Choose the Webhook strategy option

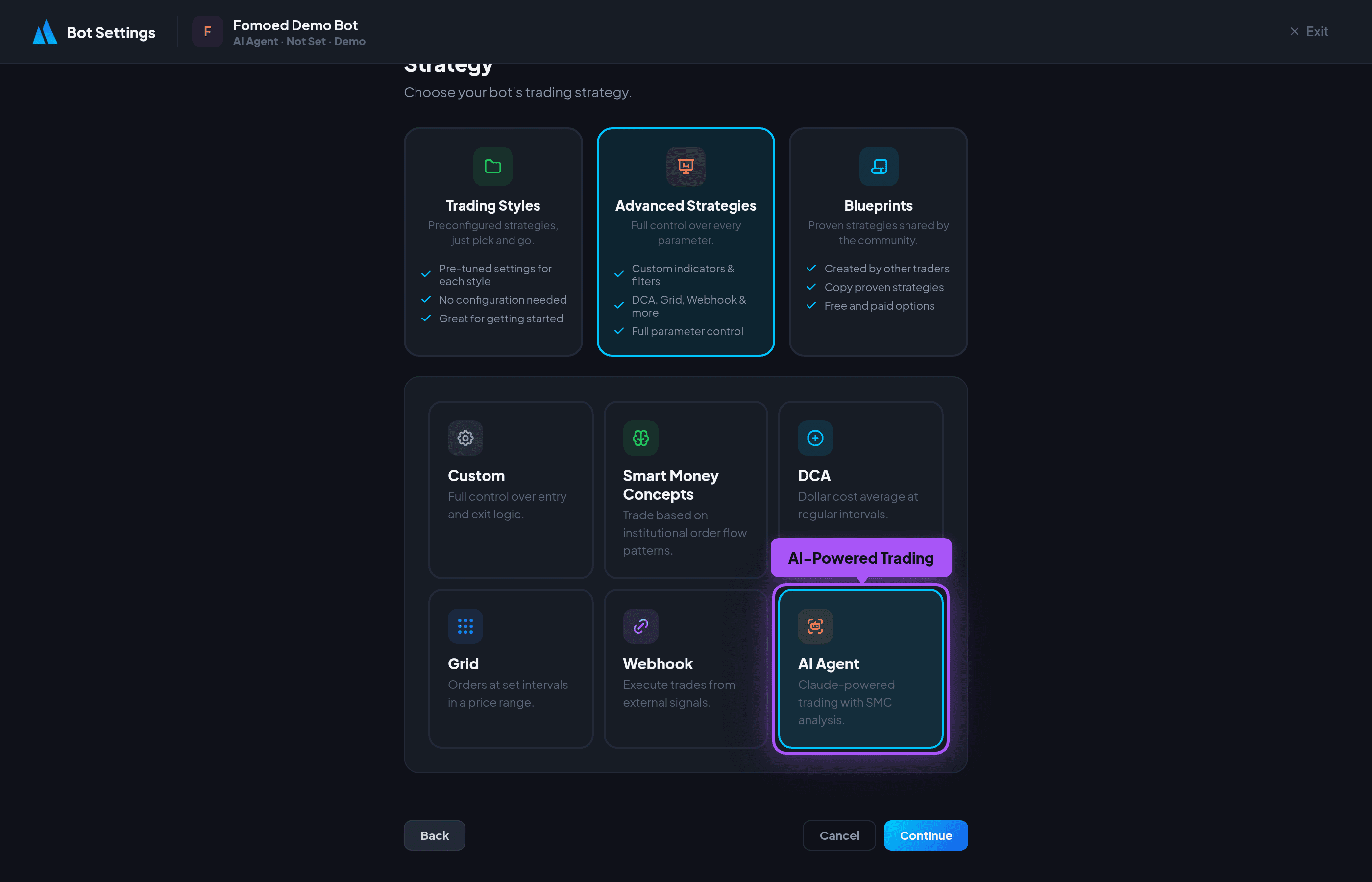(x=686, y=668)
